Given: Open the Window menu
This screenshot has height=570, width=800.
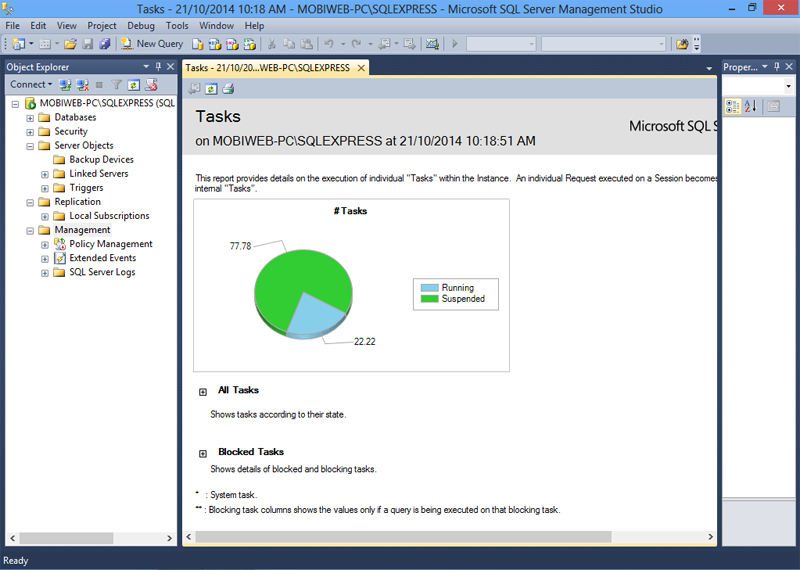Looking at the screenshot, I should pos(216,26).
